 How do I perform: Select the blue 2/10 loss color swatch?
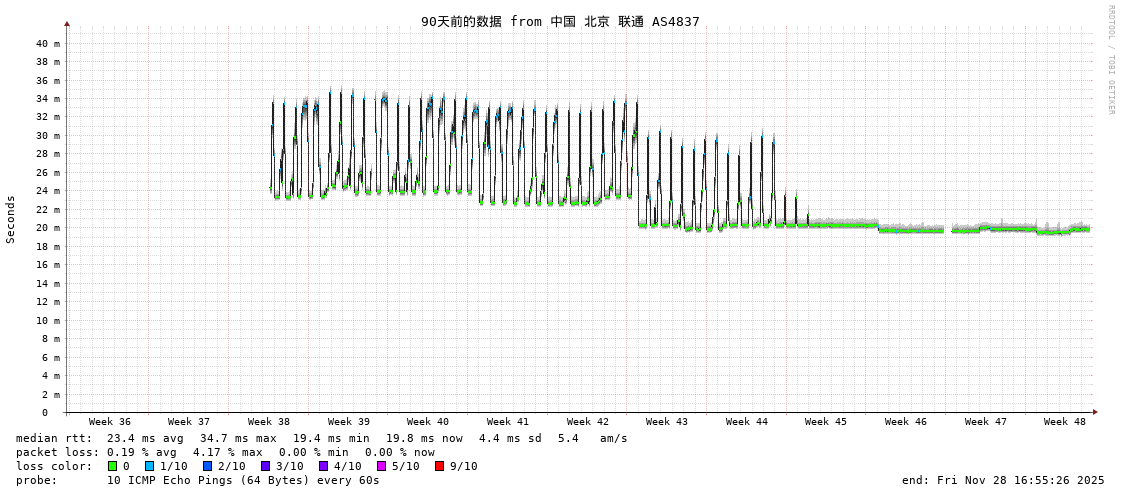(x=208, y=466)
